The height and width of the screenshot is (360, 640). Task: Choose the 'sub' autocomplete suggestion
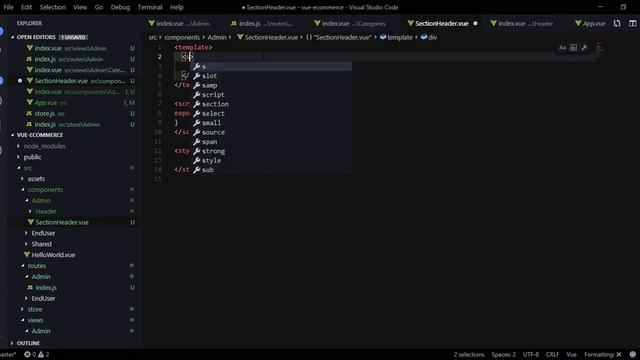[x=272, y=170]
